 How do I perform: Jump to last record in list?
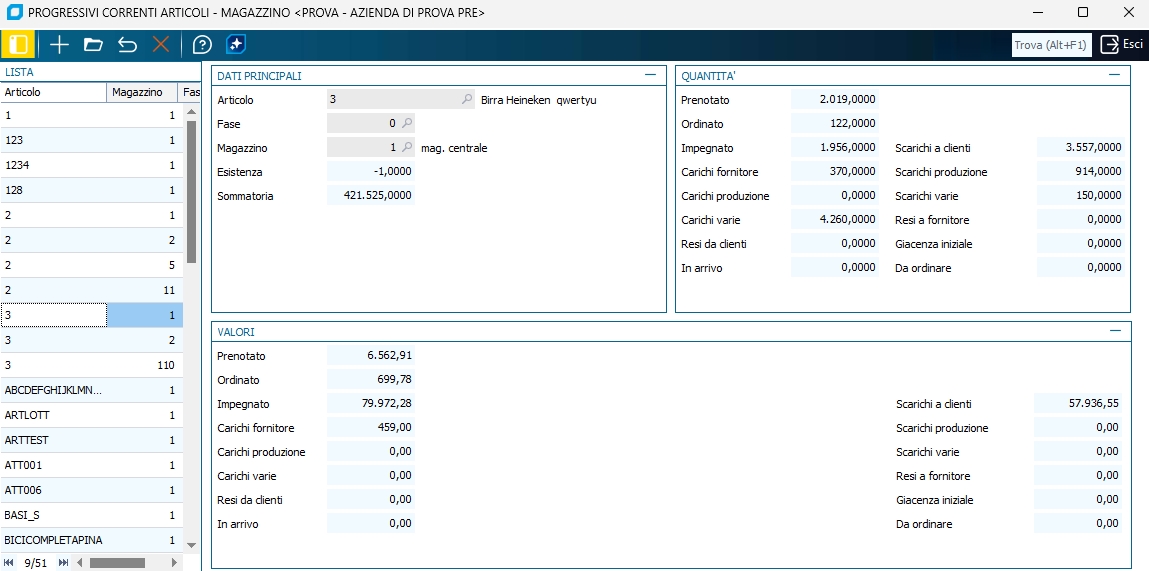[63, 563]
